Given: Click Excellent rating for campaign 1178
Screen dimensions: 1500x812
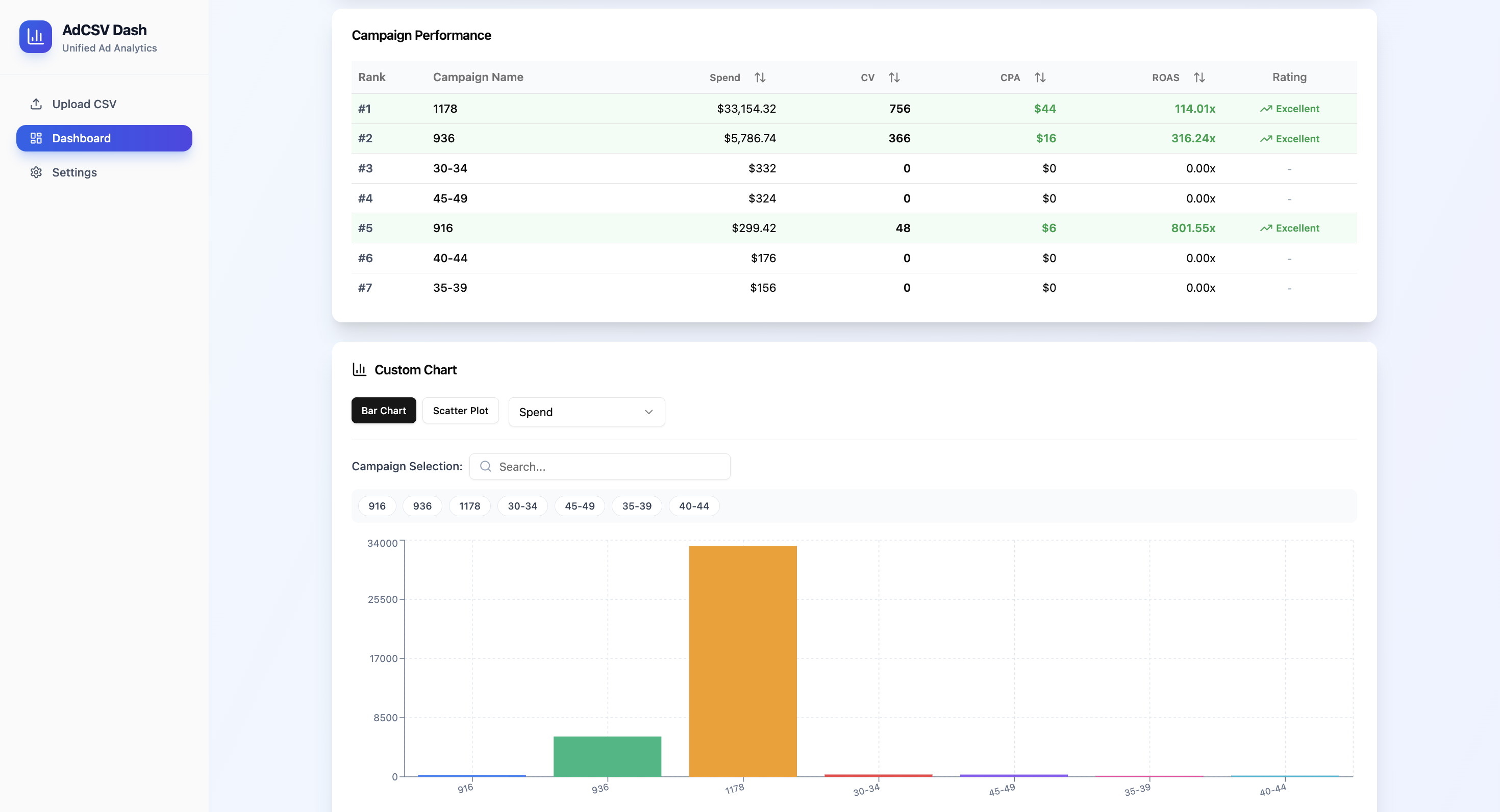Looking at the screenshot, I should coord(1290,108).
